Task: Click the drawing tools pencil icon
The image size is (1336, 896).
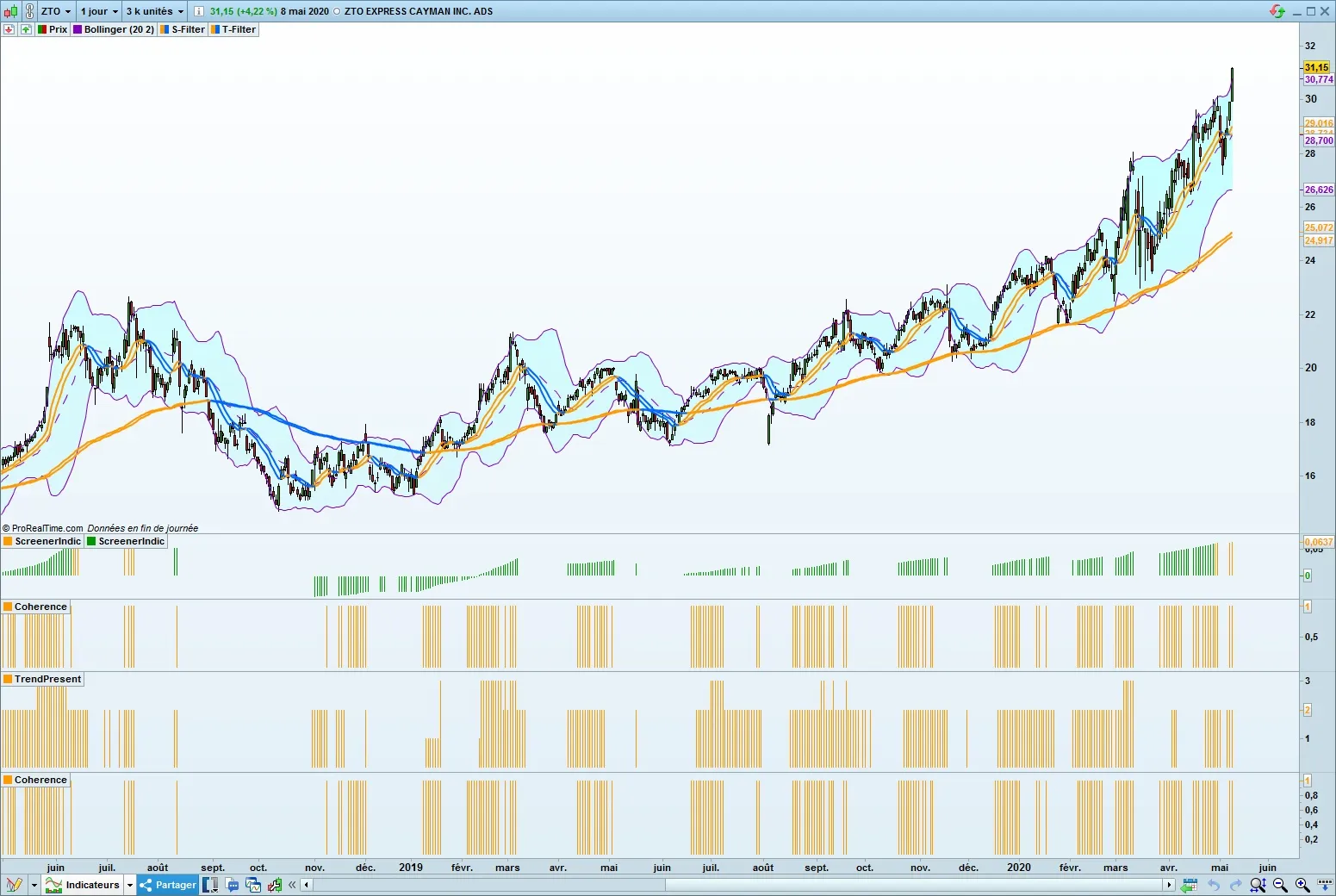Action: pyautogui.click(x=15, y=885)
